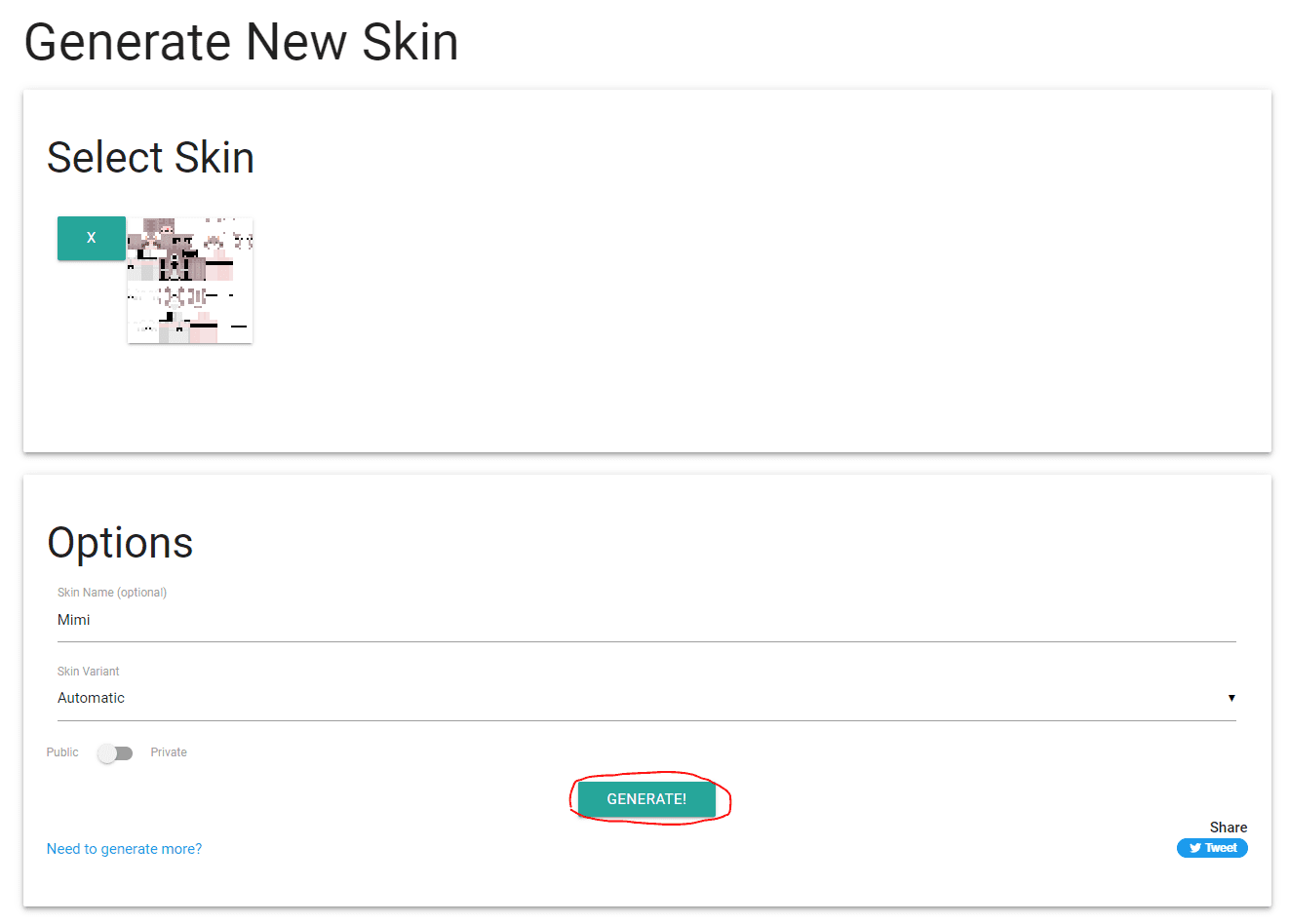Click the Skin Name (optional) field label
1289x924 pixels.
coord(112,593)
